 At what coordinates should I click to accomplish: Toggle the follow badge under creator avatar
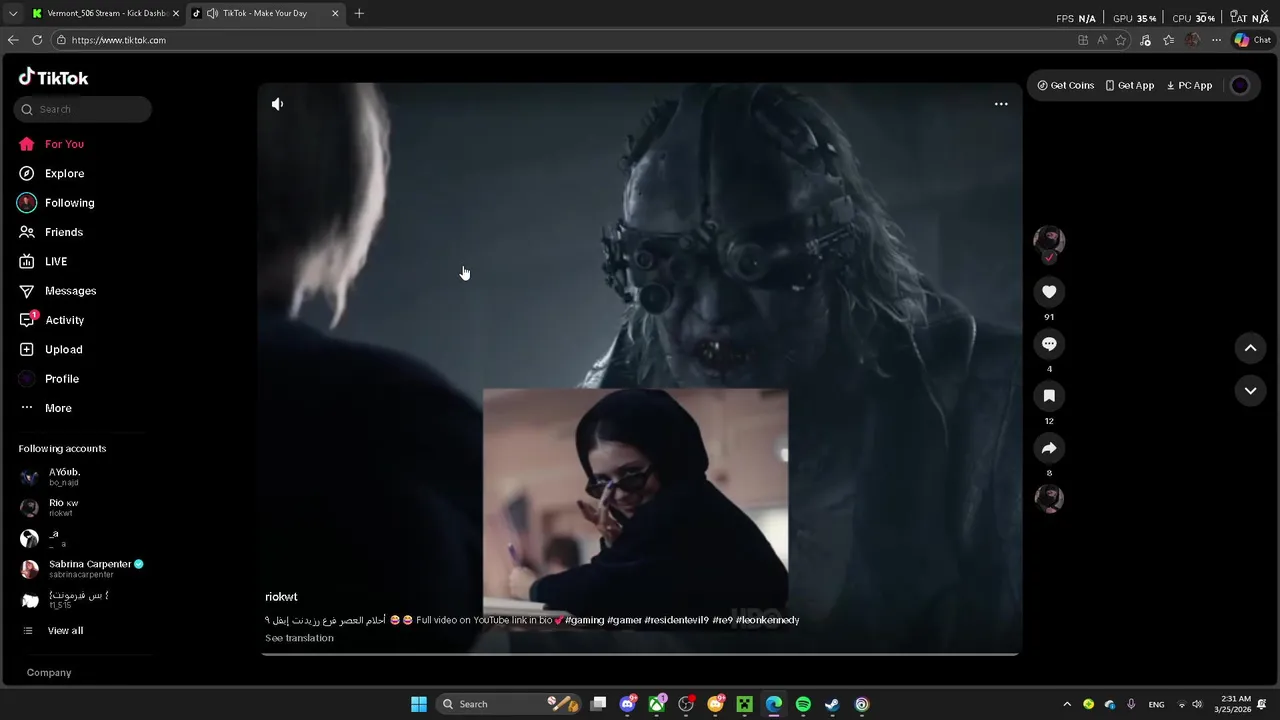click(1049, 258)
